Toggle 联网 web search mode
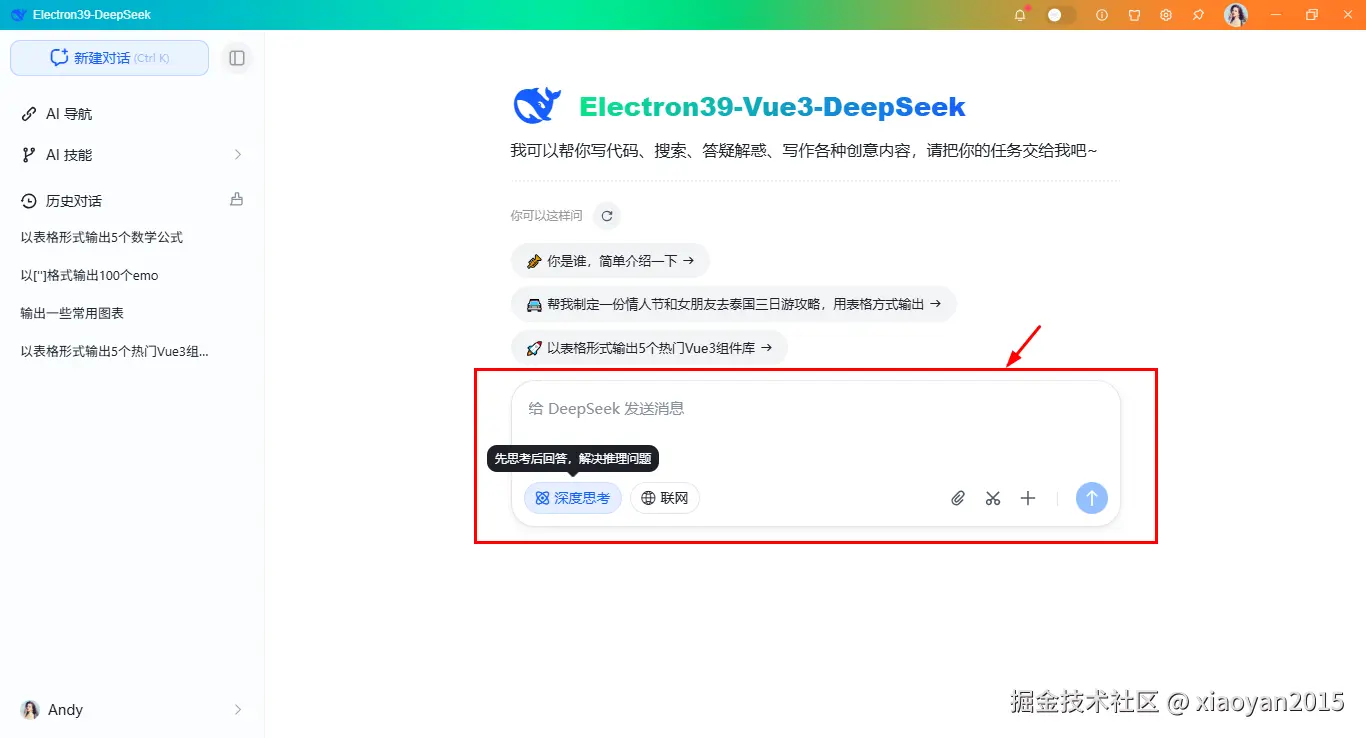Image resolution: width=1366 pixels, height=738 pixels. (x=665, y=498)
